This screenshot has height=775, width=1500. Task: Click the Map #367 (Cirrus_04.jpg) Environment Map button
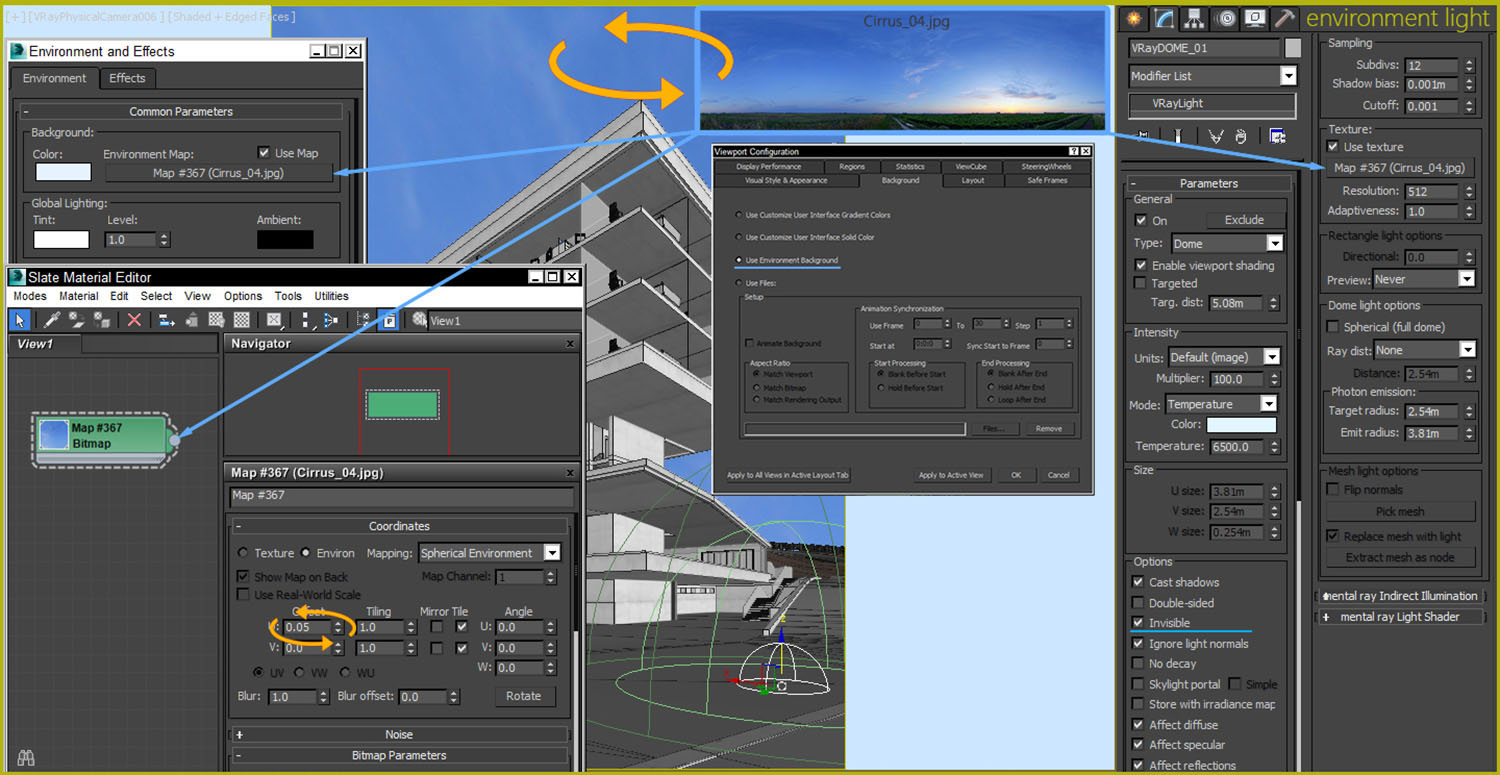point(218,173)
